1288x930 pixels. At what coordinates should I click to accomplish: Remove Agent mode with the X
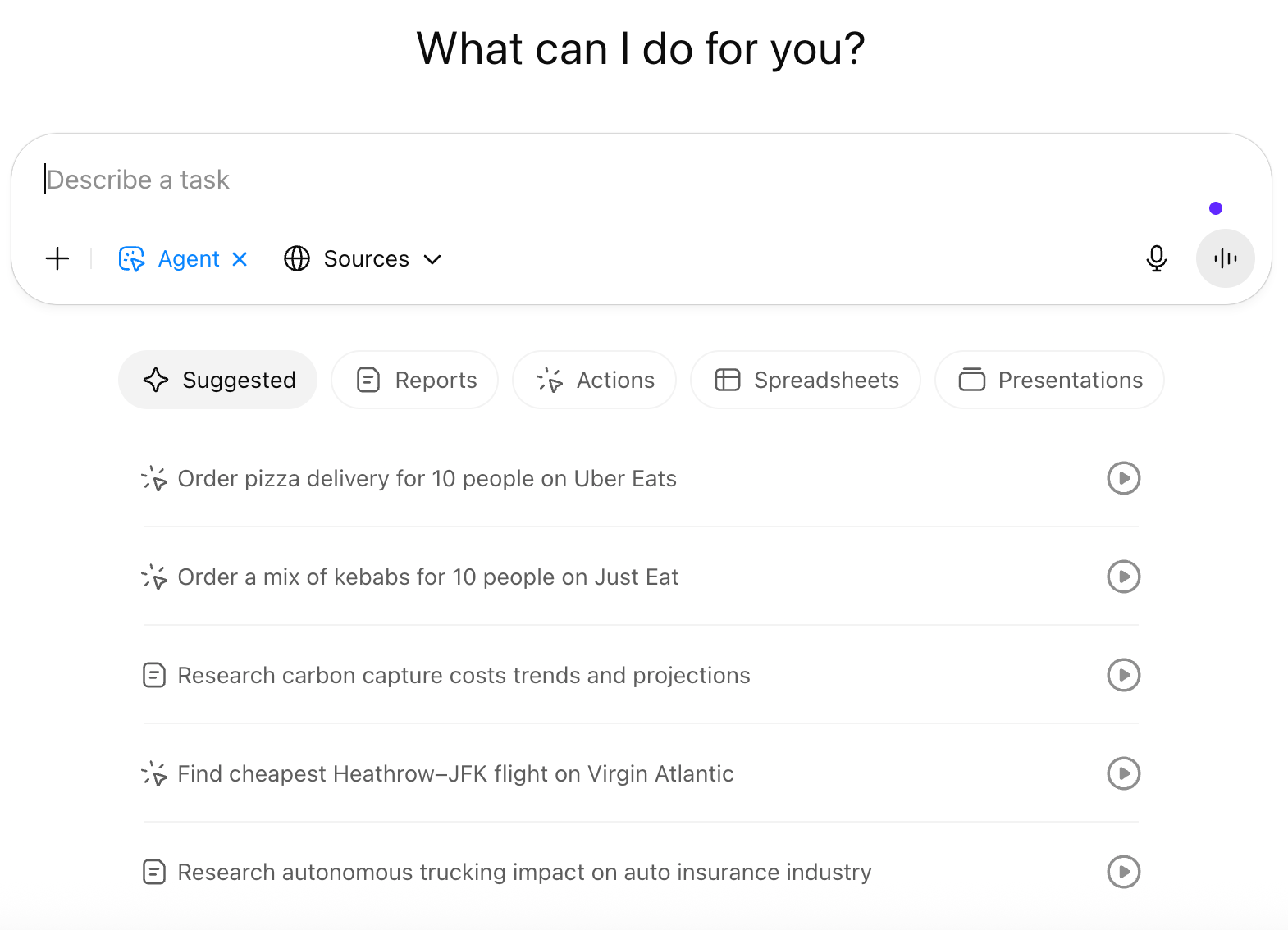[x=240, y=259]
